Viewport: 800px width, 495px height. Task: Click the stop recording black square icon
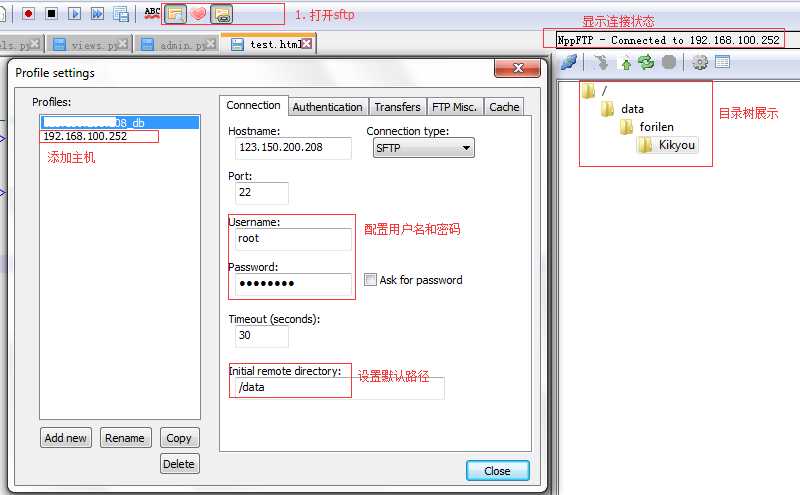[x=52, y=13]
